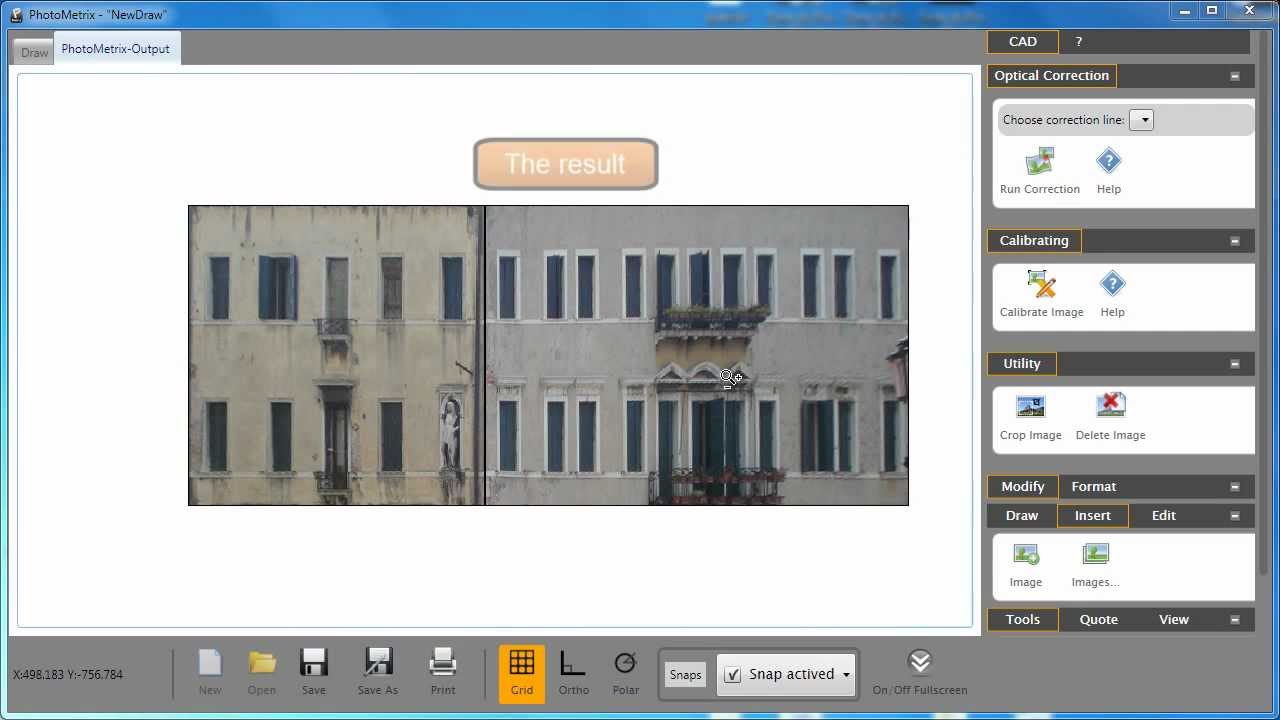Toggle Ortho mode

pos(573,672)
